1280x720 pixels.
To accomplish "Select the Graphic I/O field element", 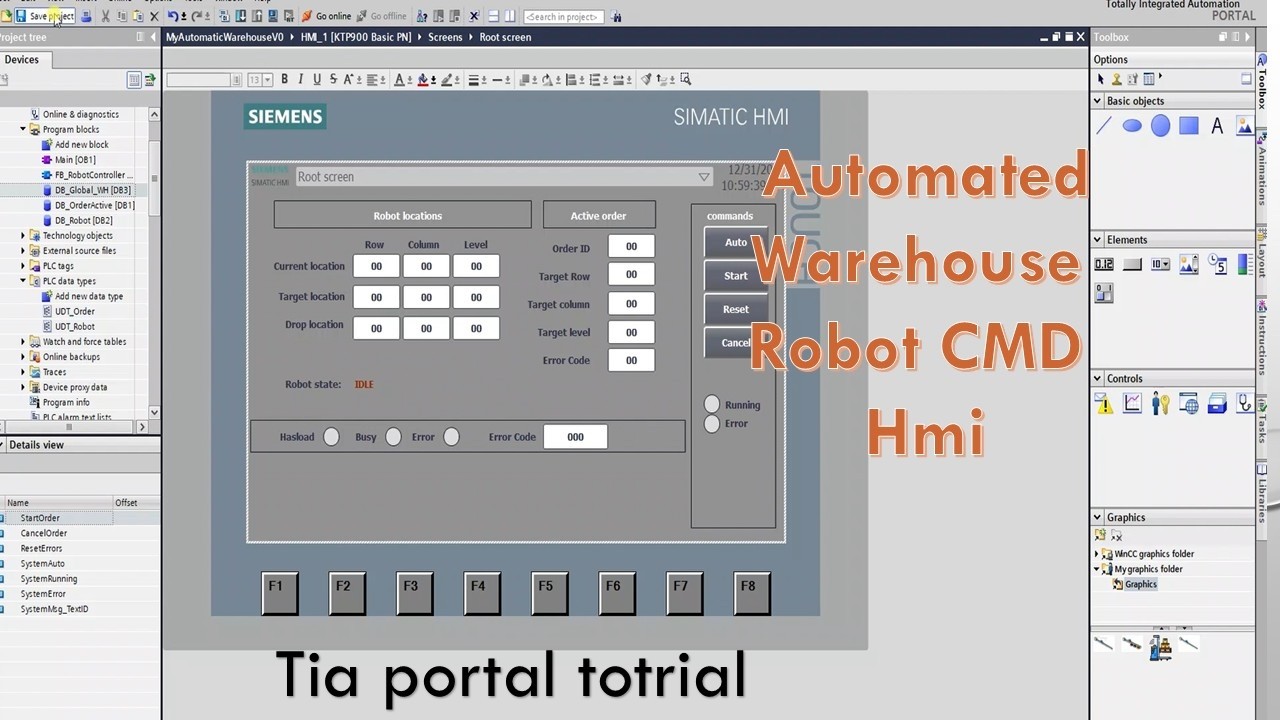I will [x=1188, y=264].
